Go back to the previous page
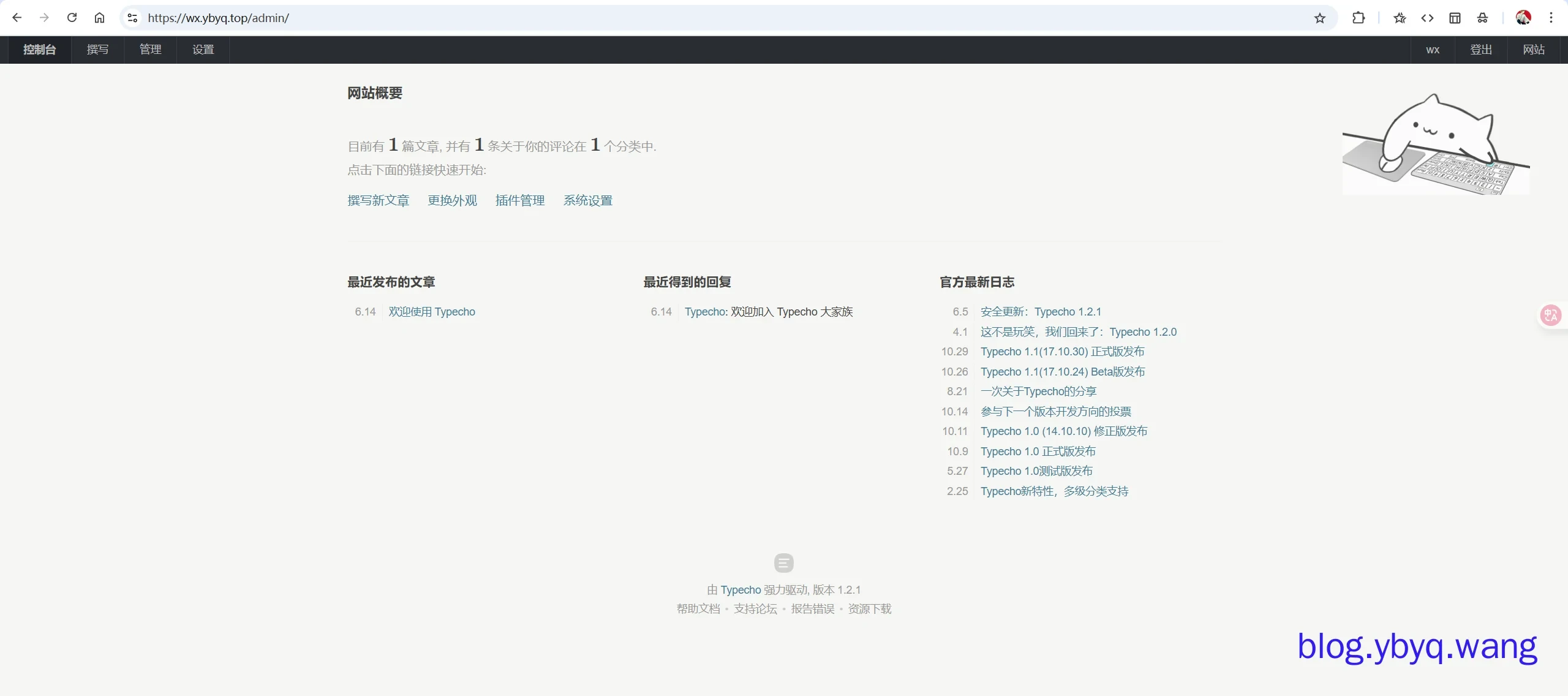 [17, 18]
